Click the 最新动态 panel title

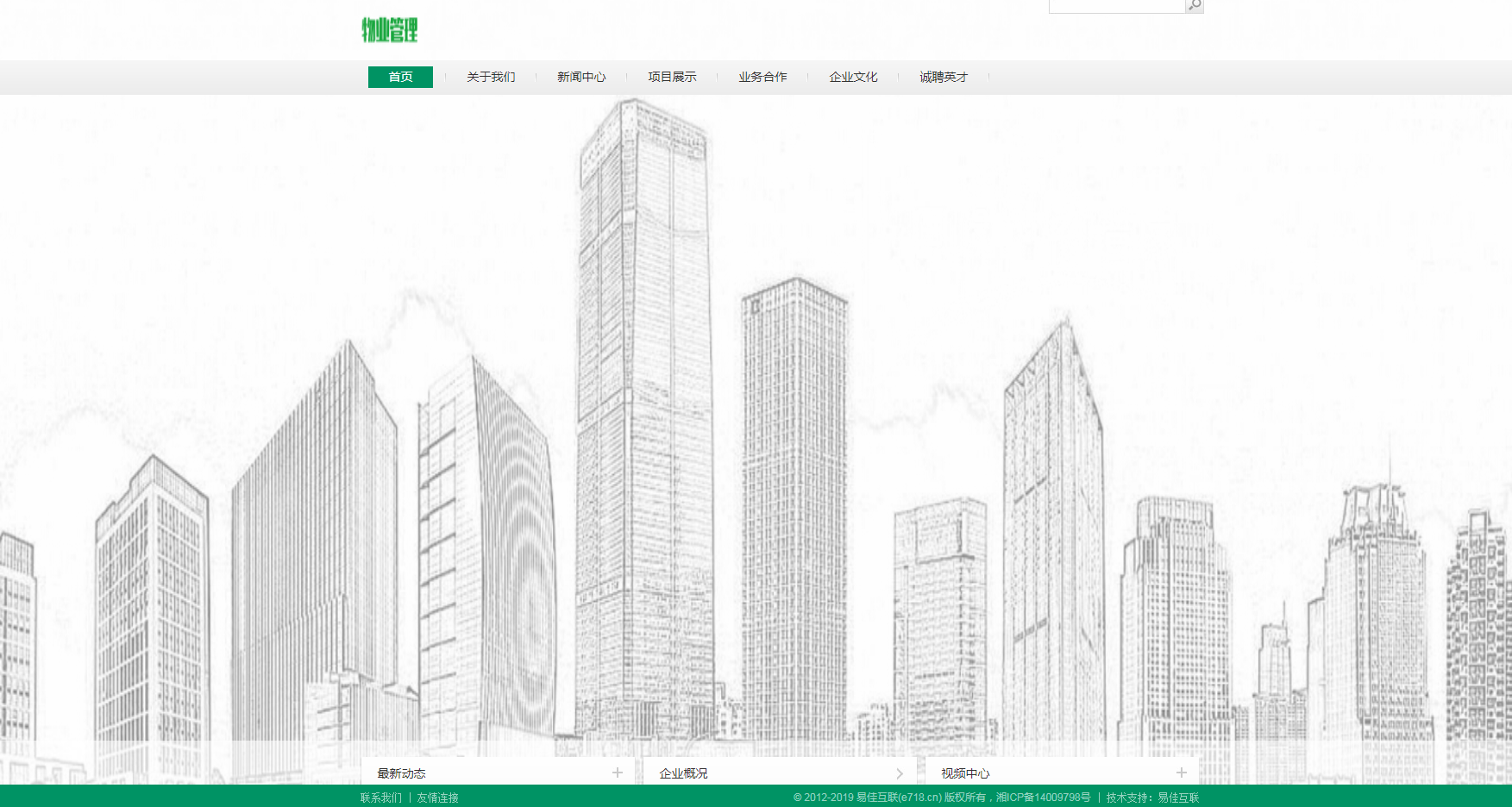(402, 773)
